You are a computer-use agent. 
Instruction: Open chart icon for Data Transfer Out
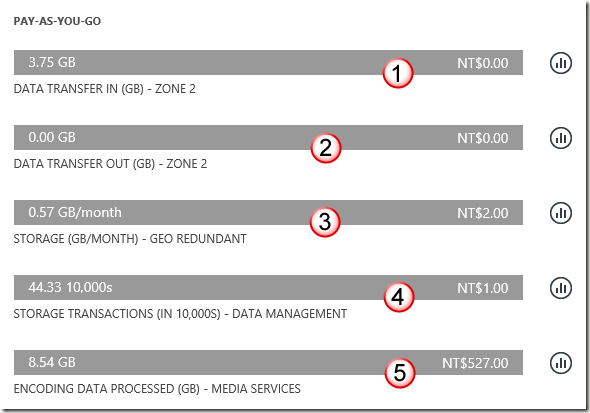click(x=561, y=138)
